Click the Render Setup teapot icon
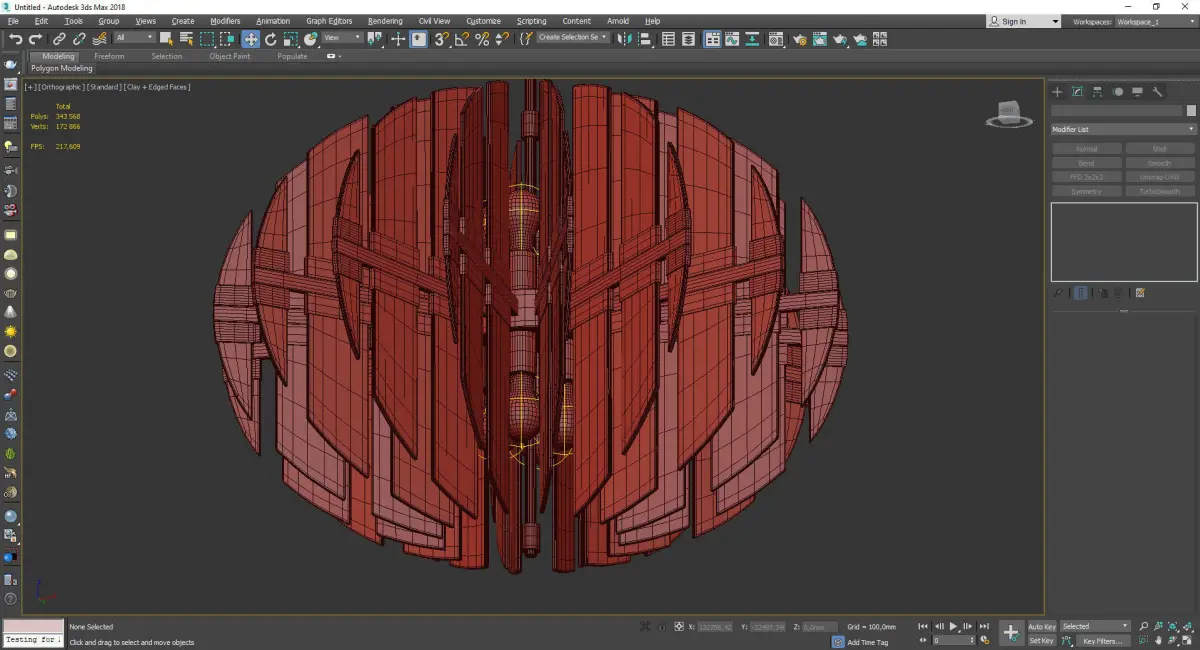The height and width of the screenshot is (650, 1200). (x=800, y=39)
